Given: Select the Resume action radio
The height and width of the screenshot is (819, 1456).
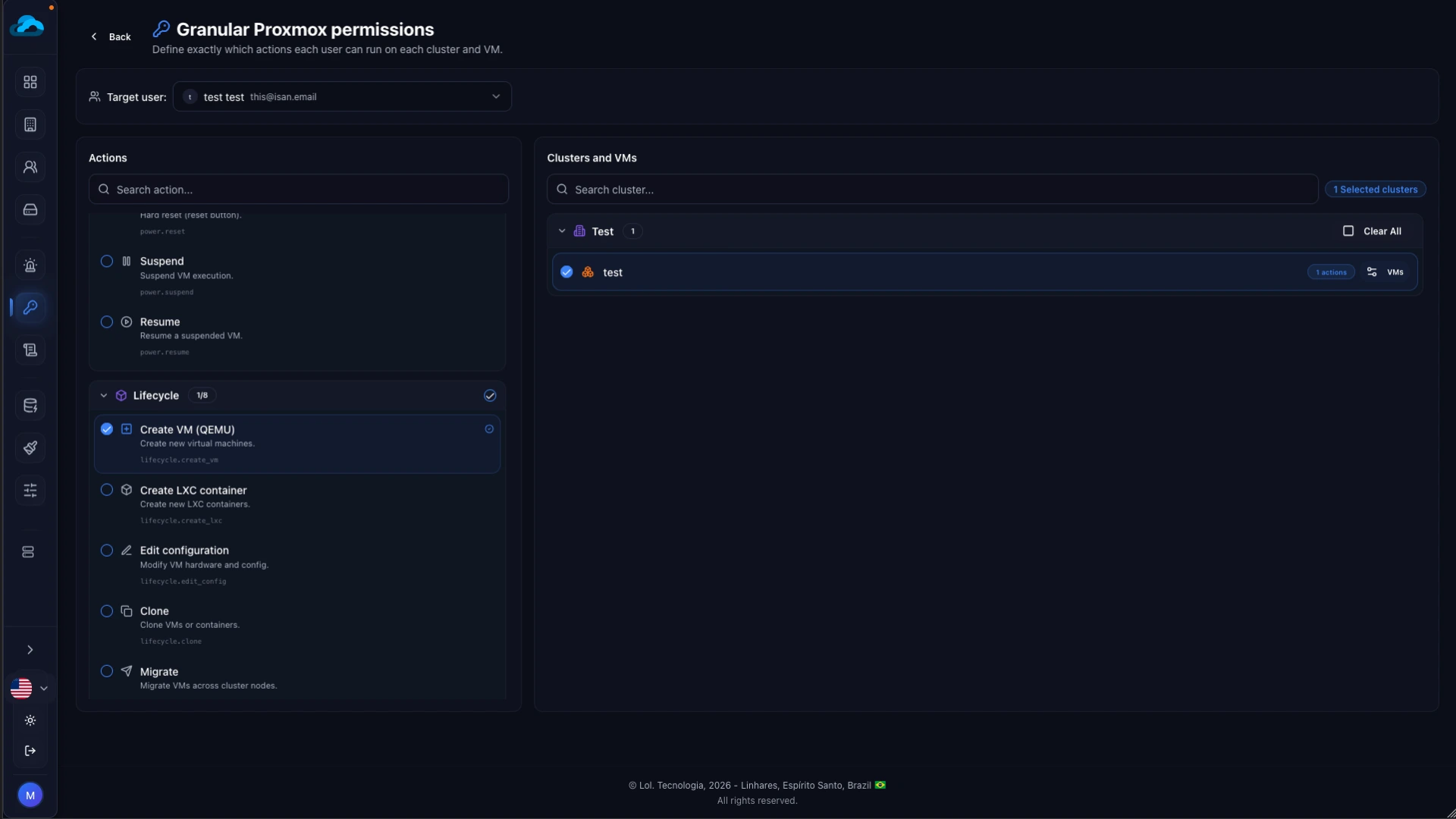Looking at the screenshot, I should point(107,322).
